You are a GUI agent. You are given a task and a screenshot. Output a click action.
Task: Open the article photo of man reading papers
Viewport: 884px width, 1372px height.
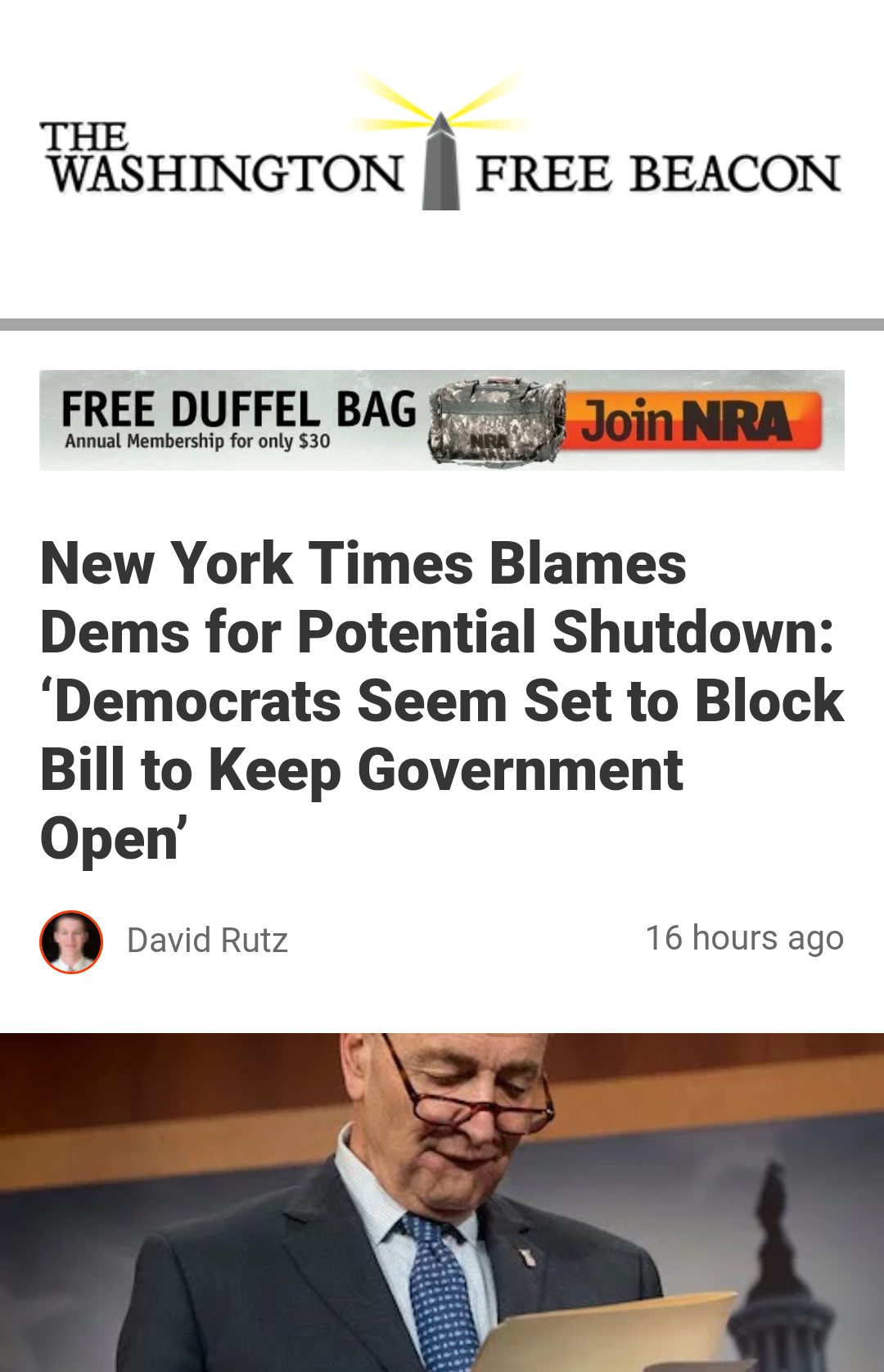pos(442,1203)
